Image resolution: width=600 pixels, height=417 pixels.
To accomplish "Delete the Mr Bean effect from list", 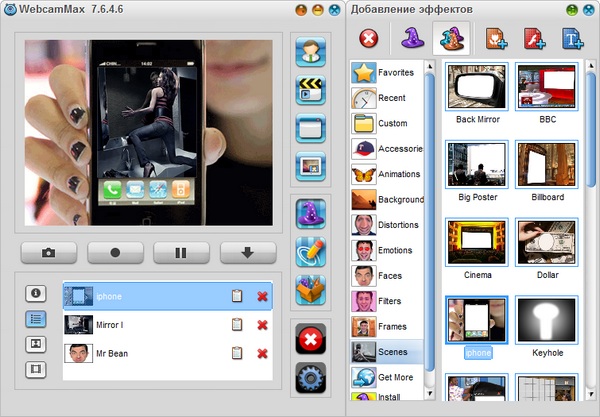I will pos(262,353).
